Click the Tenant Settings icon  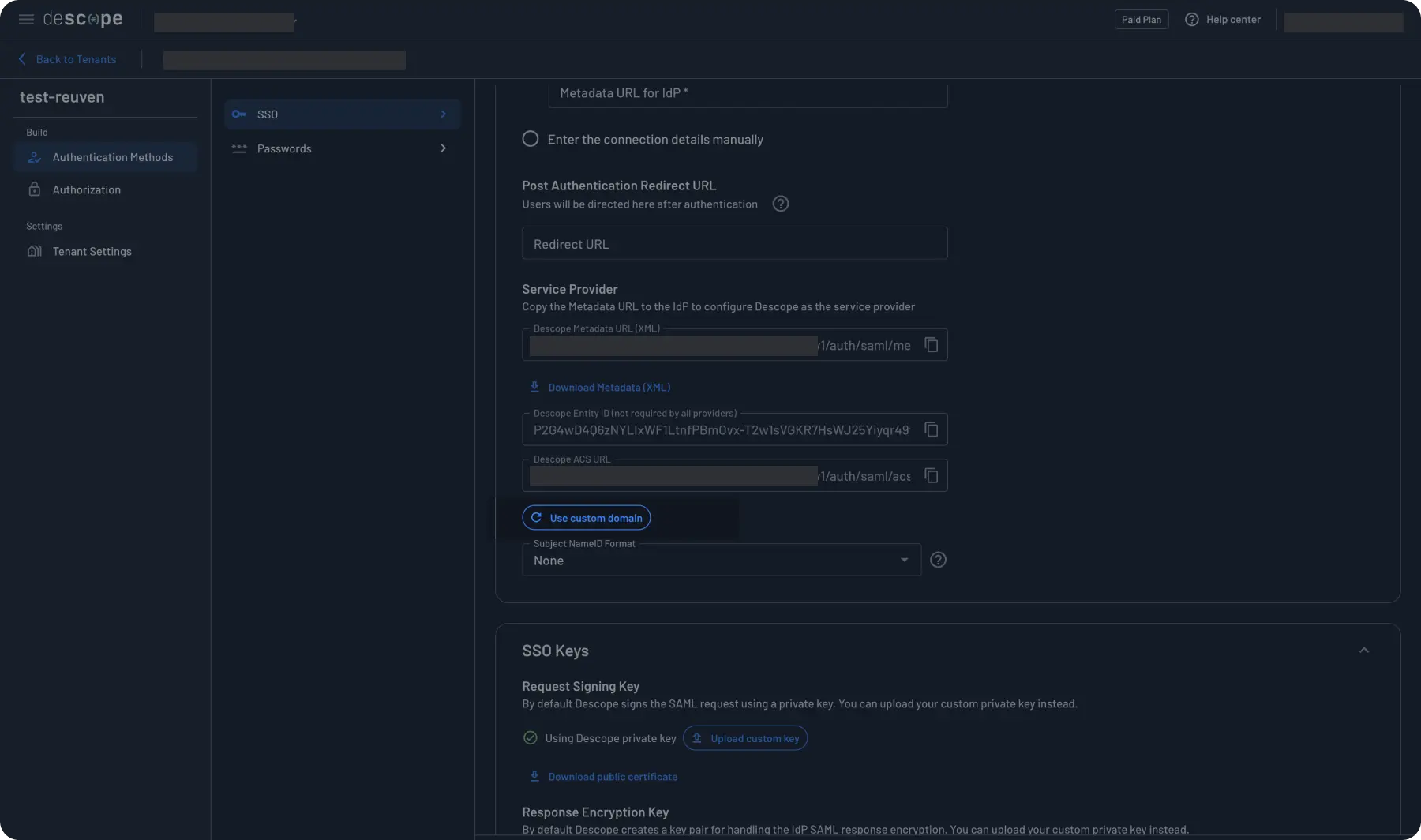[x=35, y=251]
